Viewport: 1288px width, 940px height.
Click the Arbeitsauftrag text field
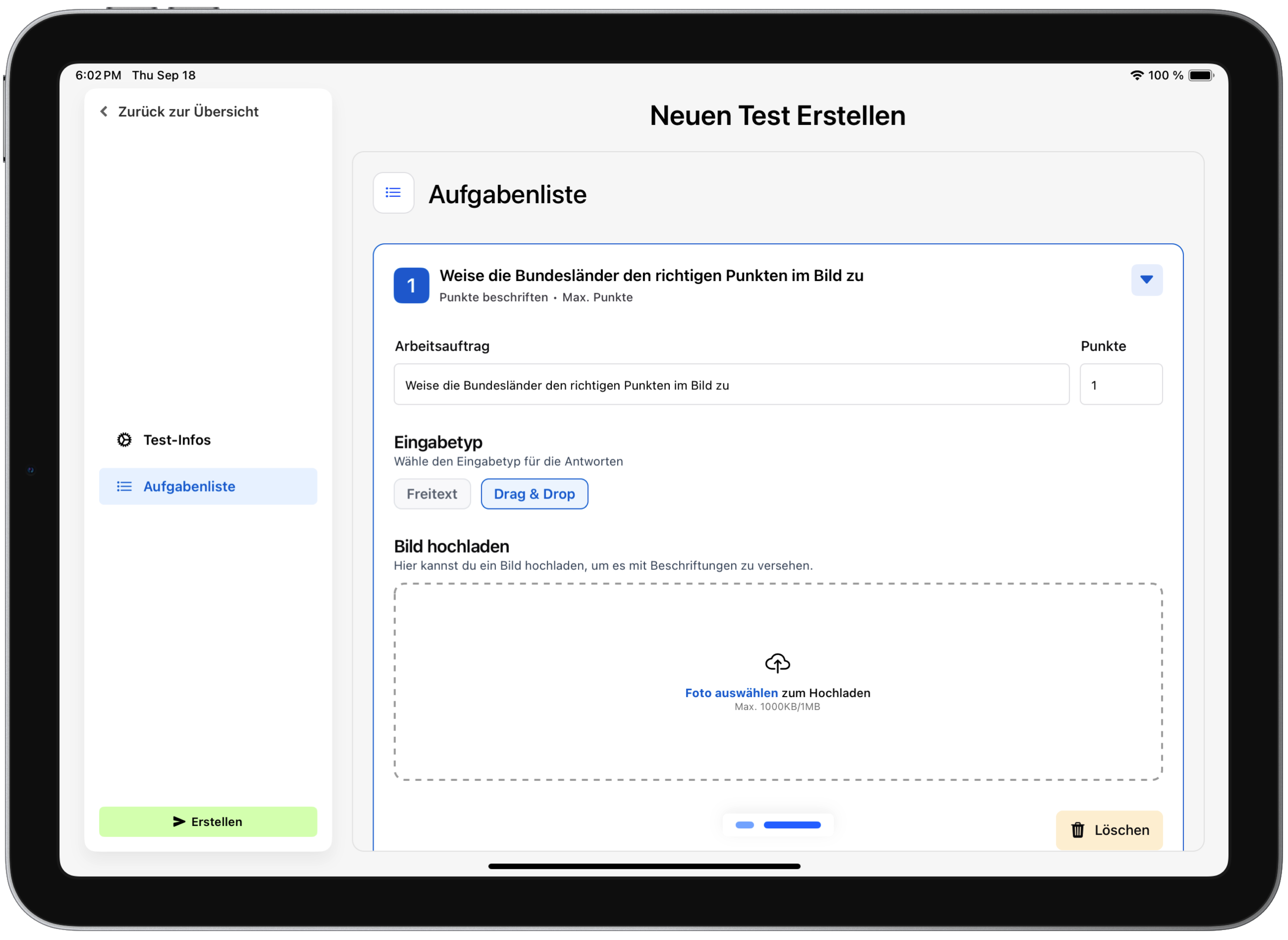pos(731,385)
